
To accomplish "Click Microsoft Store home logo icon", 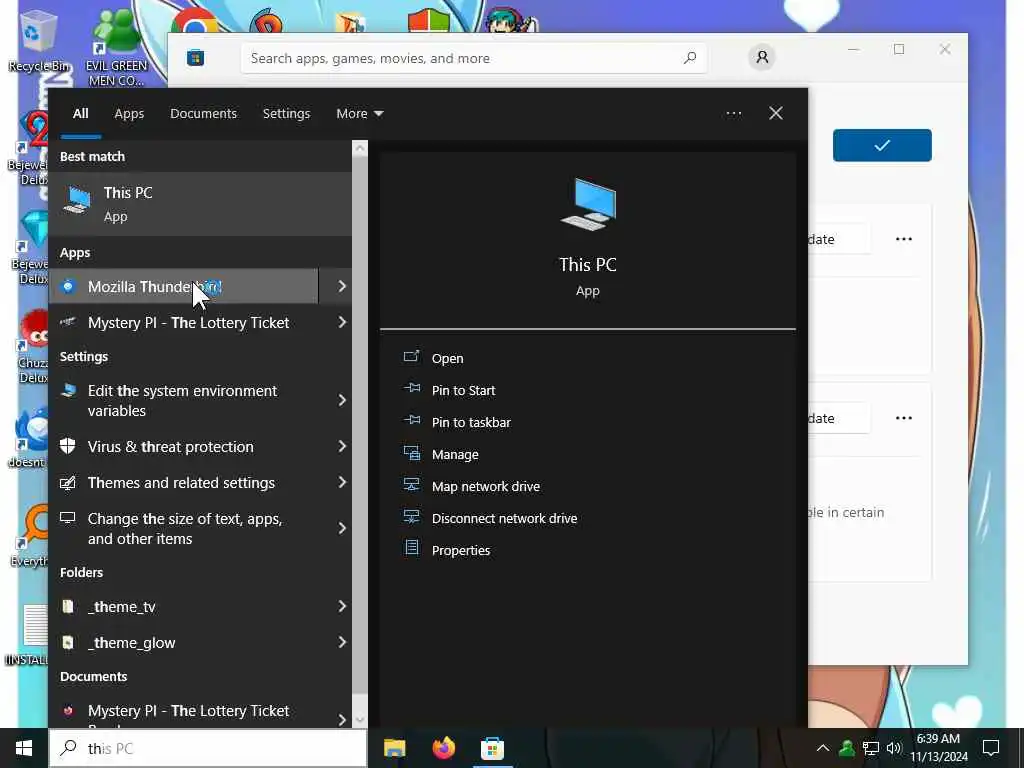I will click(x=195, y=58).
